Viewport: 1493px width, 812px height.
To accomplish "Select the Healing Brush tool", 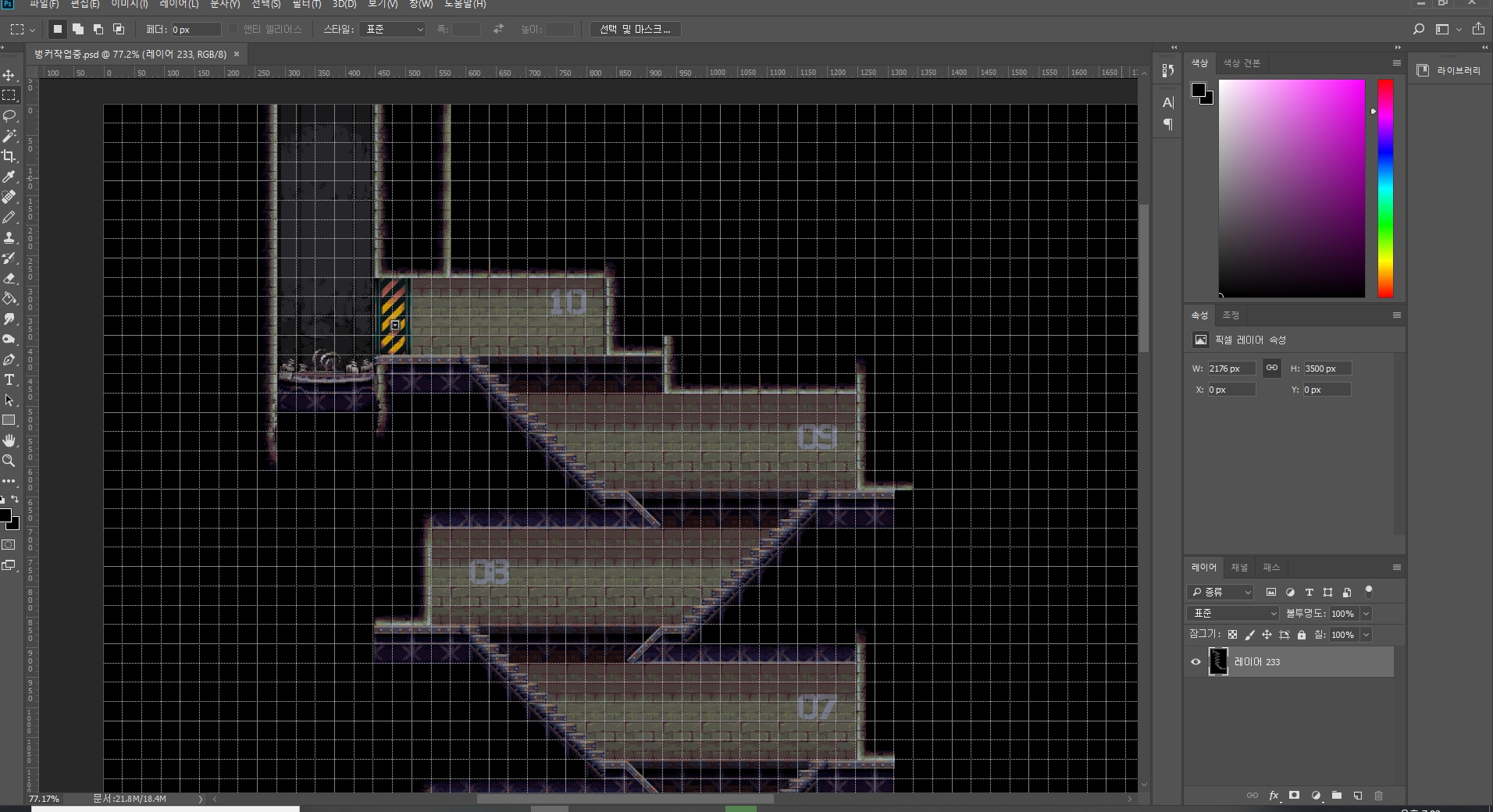I will coord(9,197).
